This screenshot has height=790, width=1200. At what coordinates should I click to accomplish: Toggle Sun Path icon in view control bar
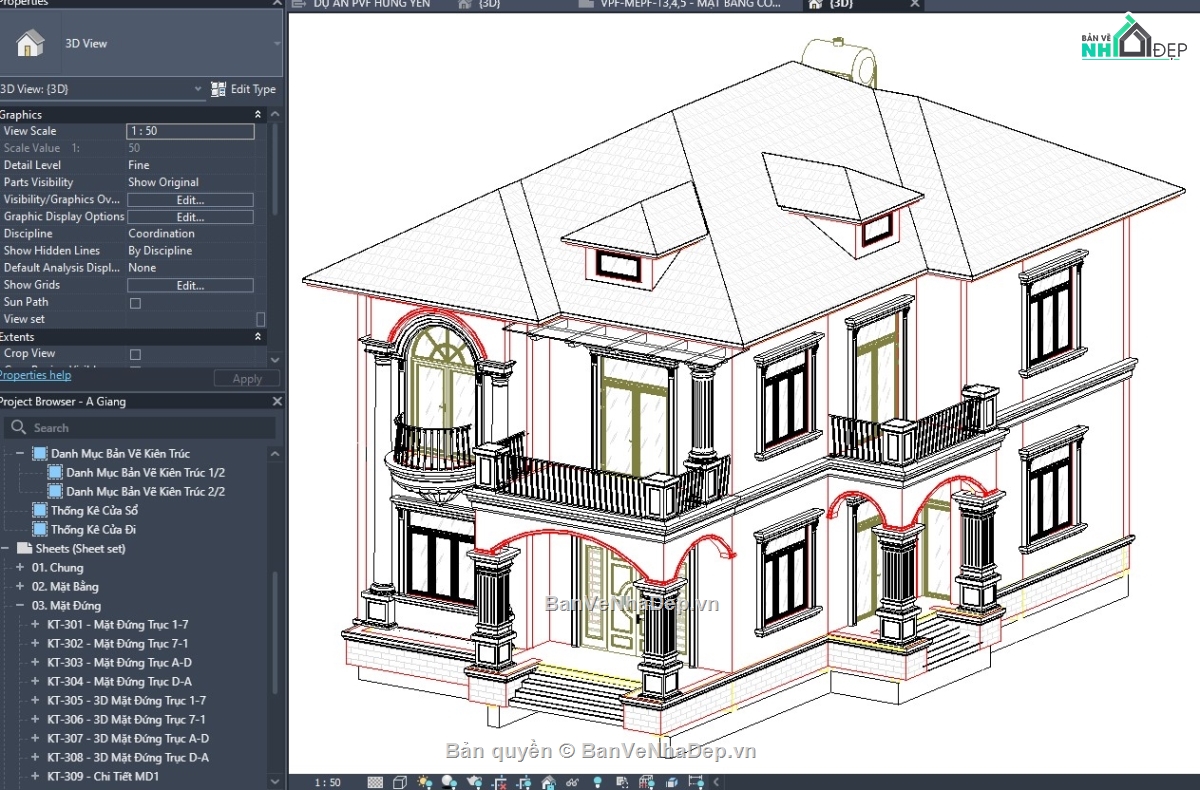pyautogui.click(x=424, y=782)
